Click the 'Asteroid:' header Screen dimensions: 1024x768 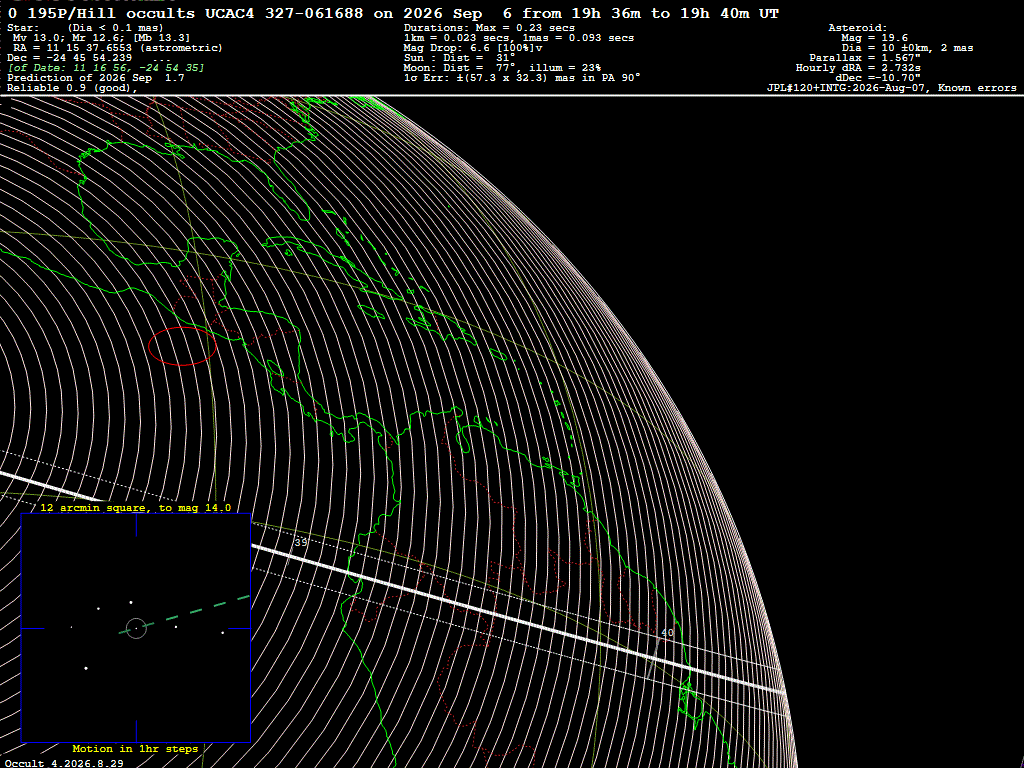[857, 27]
